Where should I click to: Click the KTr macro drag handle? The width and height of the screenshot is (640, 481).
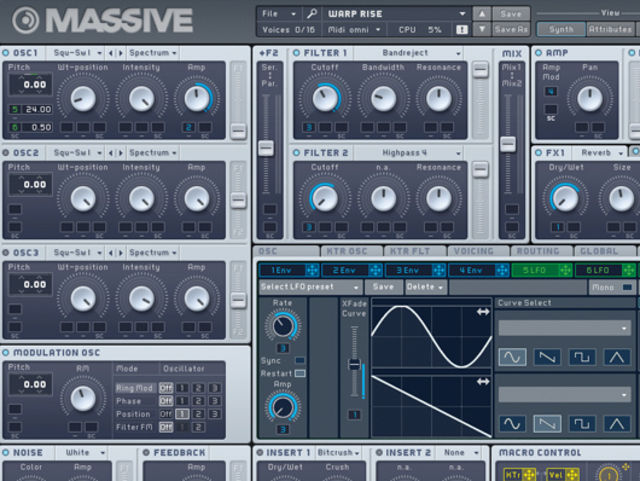point(529,475)
